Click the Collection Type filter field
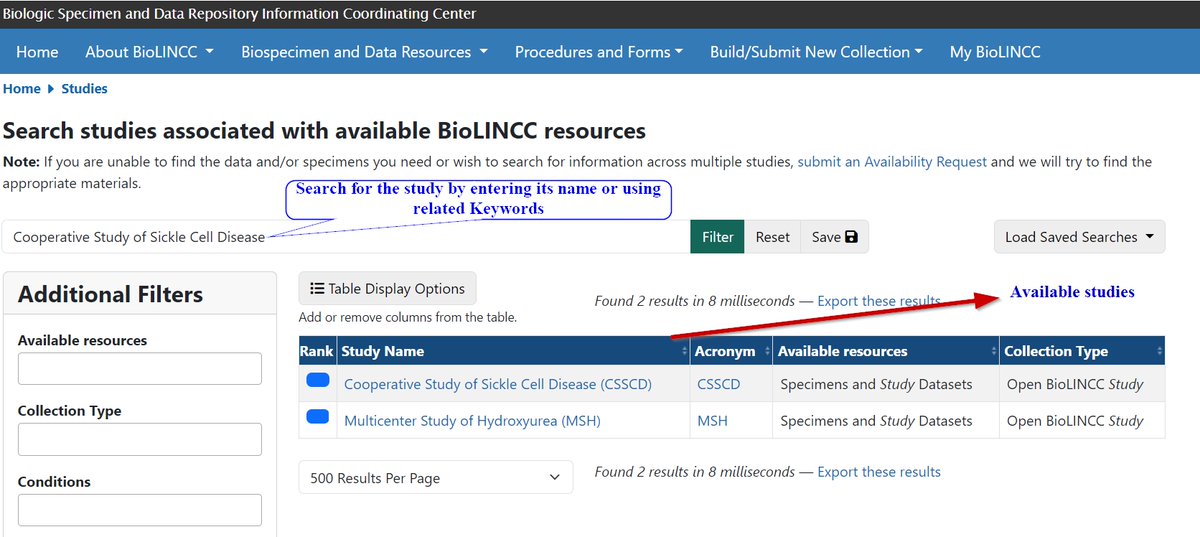This screenshot has height=537, width=1200. 140,439
